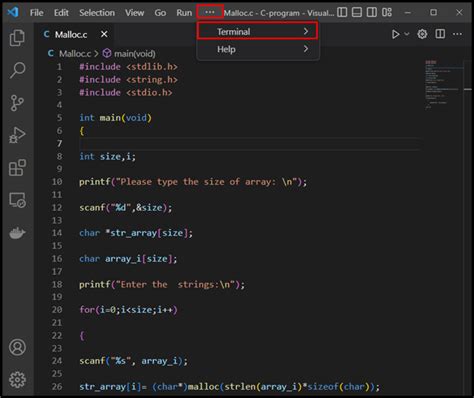
Task: Click the empty line 7 in editor
Action: (250, 143)
